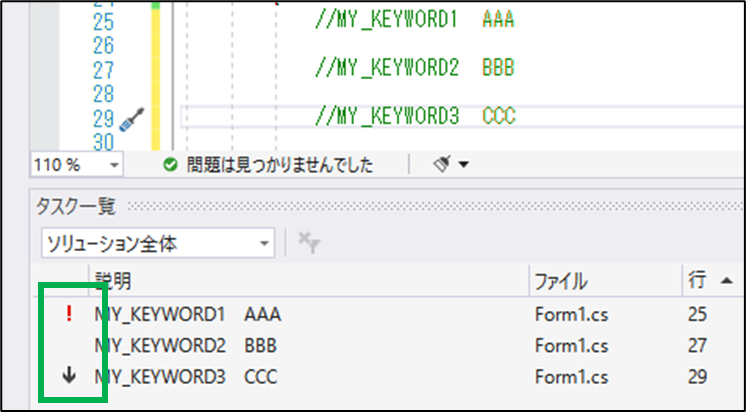Click the green checkmark no-issues status icon
The width and height of the screenshot is (746, 412).
coord(170,165)
